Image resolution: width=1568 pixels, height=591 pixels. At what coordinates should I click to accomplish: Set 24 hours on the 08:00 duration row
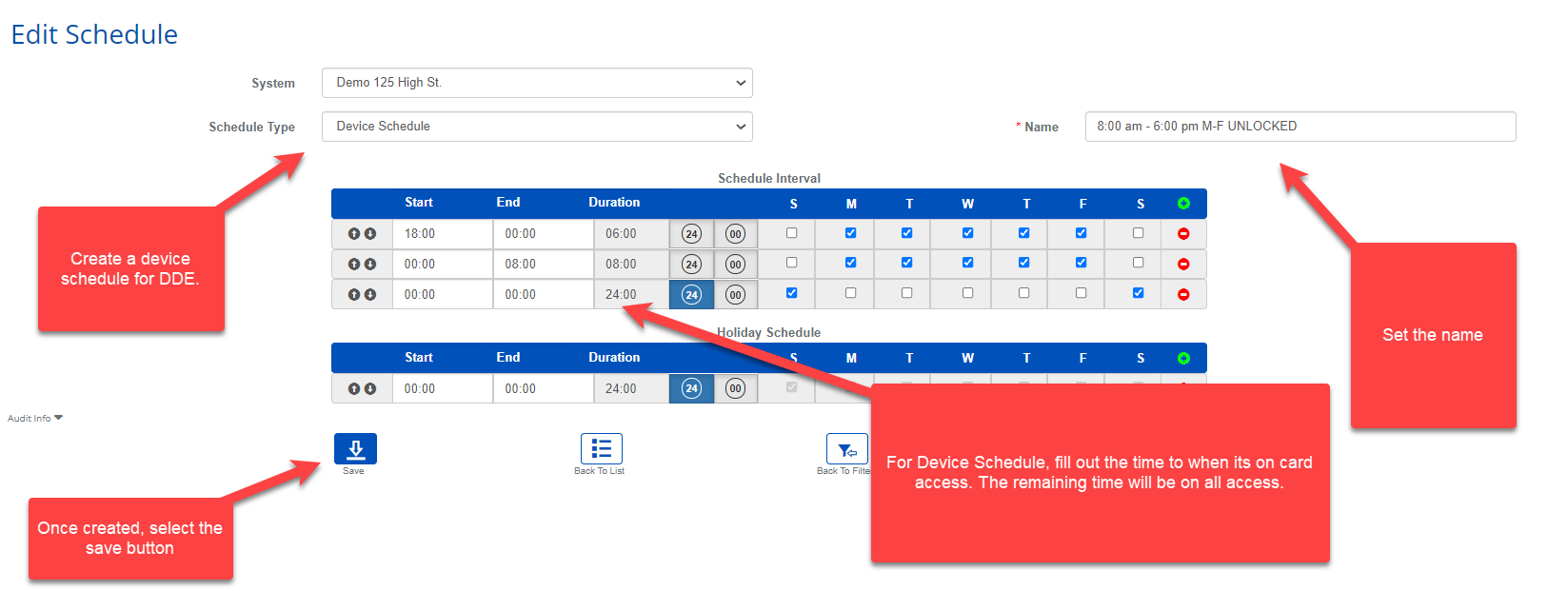[691, 265]
